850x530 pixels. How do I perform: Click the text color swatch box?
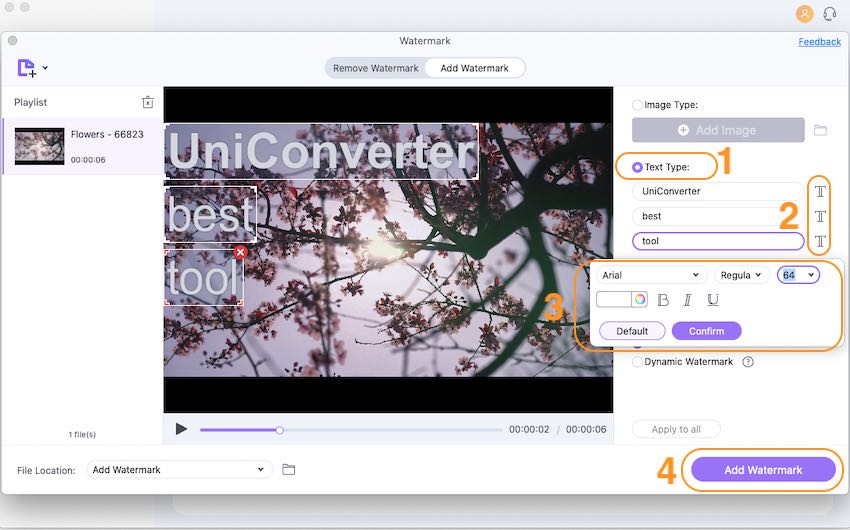tap(614, 299)
